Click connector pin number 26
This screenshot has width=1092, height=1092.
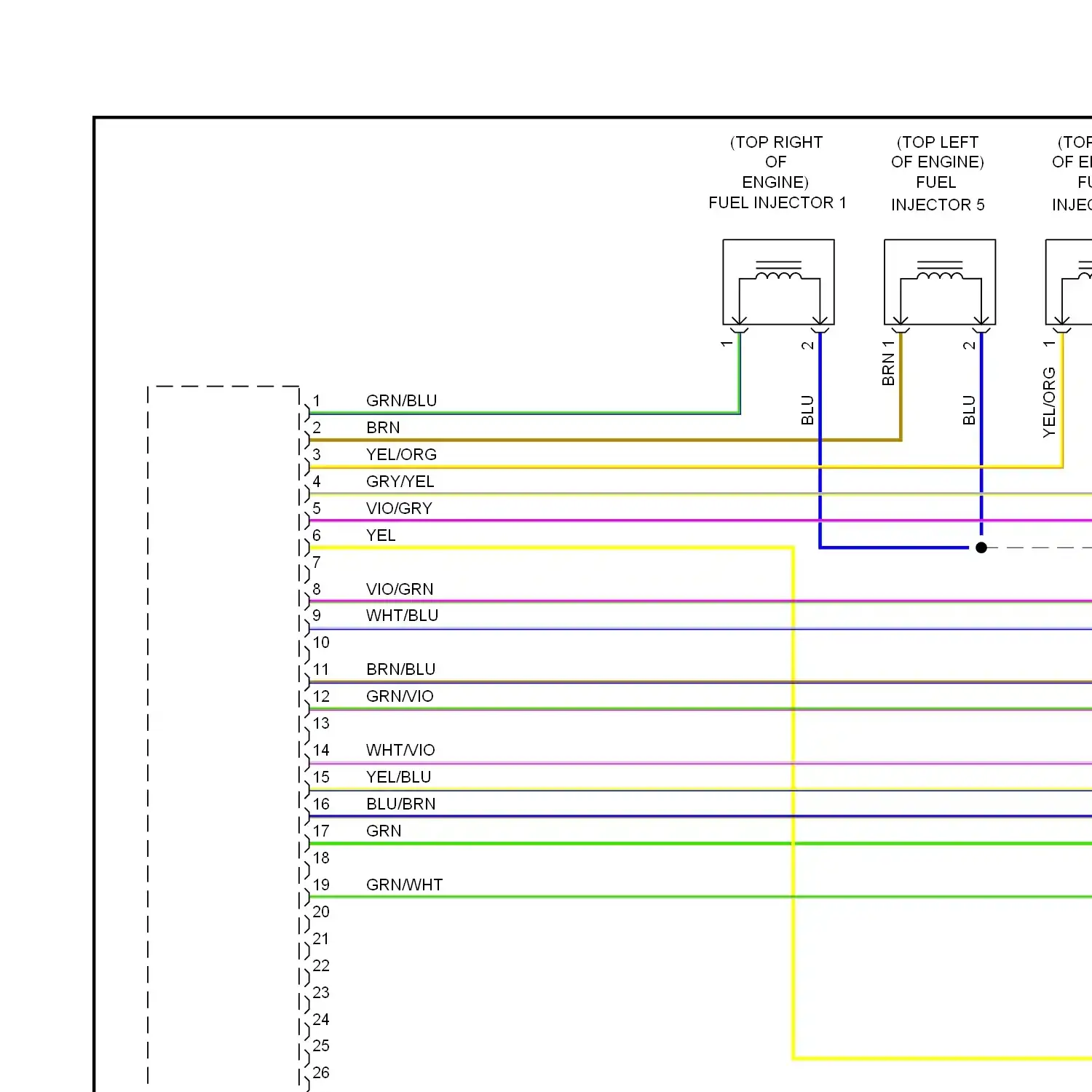(321, 1073)
